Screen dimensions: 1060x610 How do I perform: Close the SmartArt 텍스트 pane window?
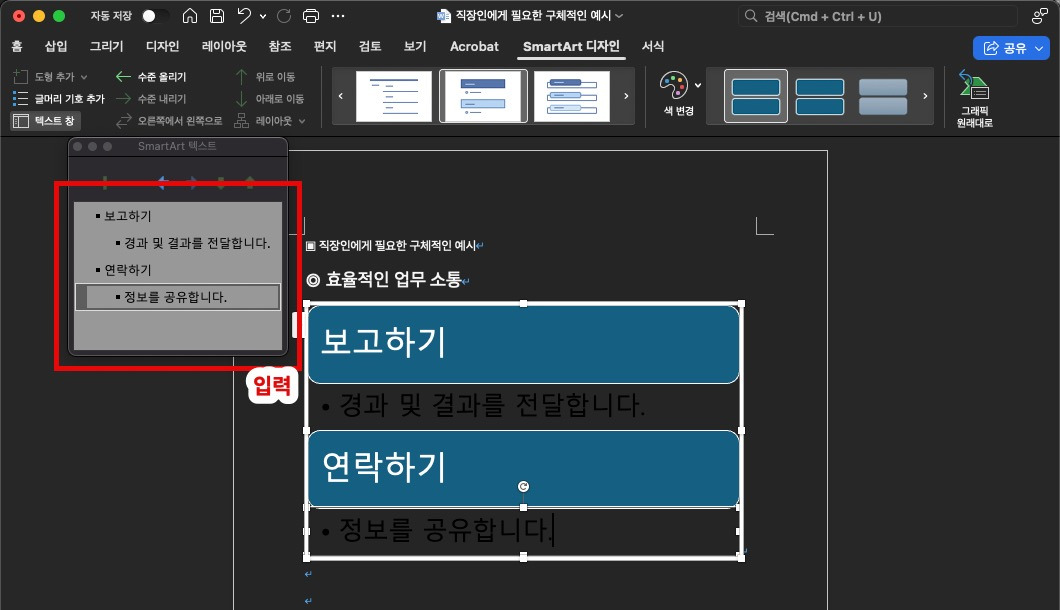pos(78,147)
